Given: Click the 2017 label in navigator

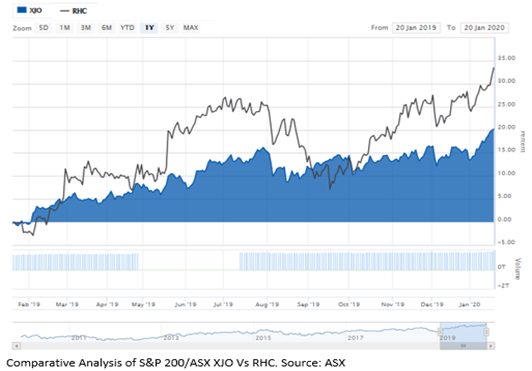Looking at the screenshot, I should tap(355, 338).
